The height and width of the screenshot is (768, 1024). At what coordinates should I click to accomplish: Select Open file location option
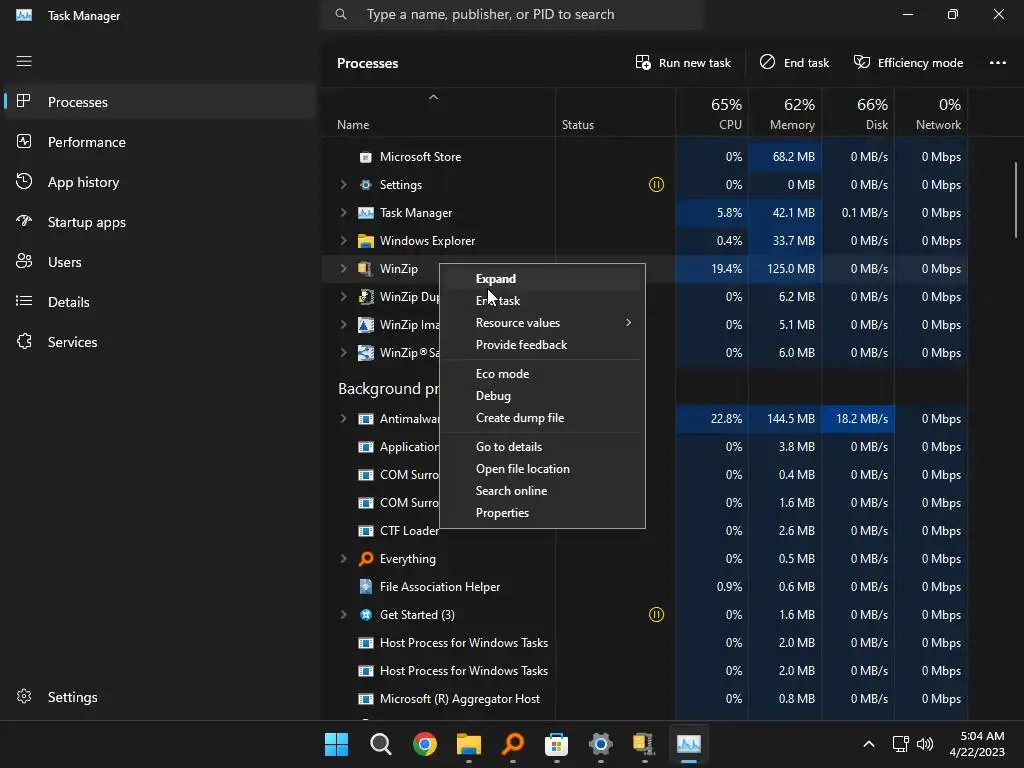542,469
